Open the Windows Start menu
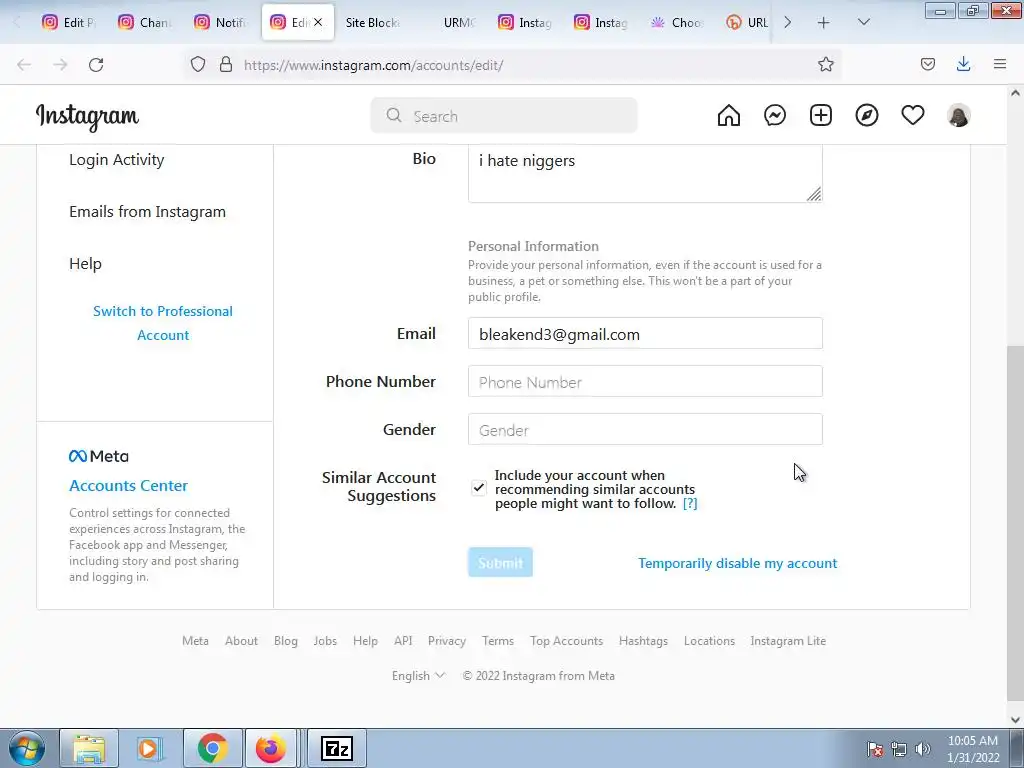The height and width of the screenshot is (768, 1024). coord(27,748)
